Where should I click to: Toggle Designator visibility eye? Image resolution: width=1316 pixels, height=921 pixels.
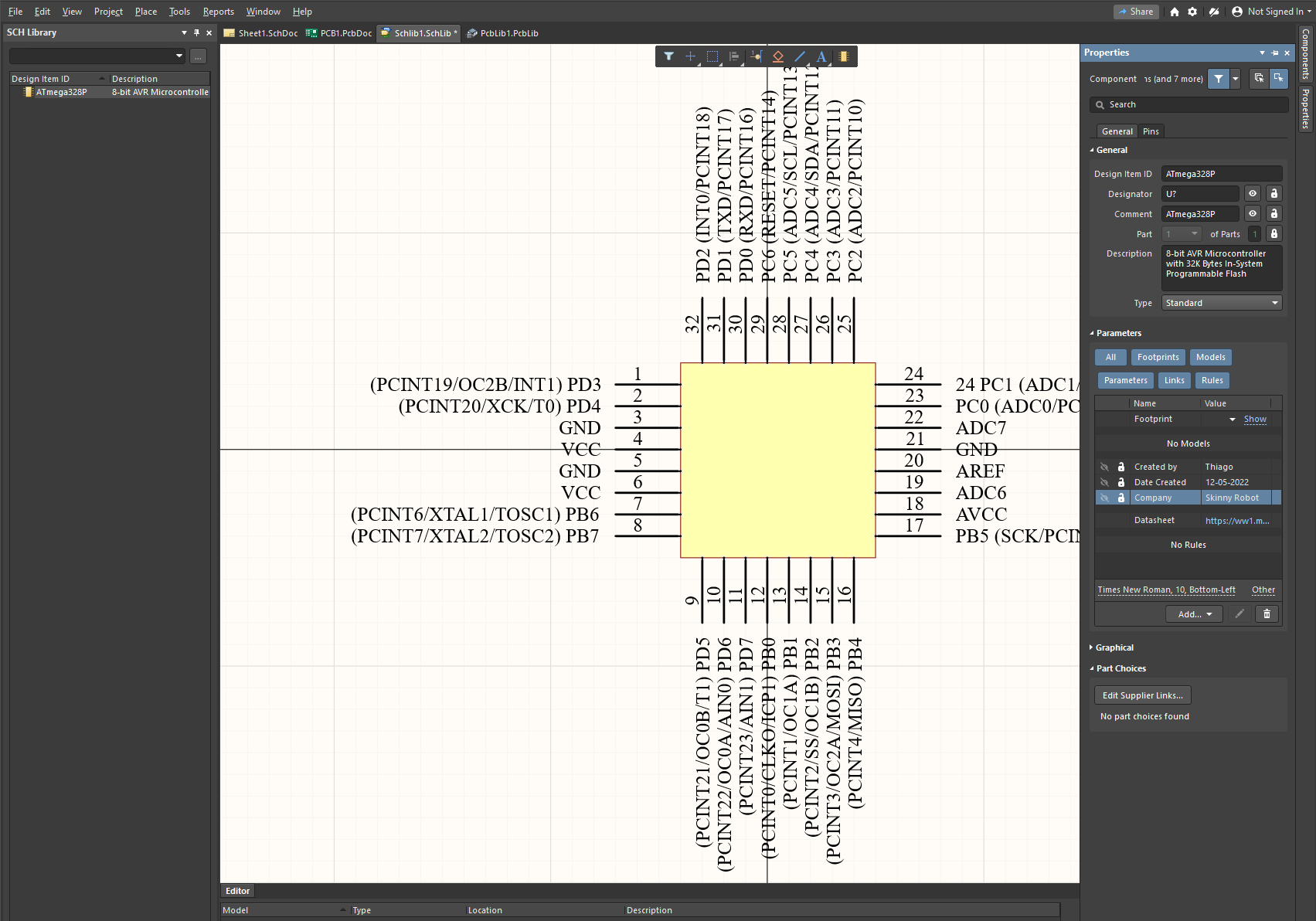1253,194
